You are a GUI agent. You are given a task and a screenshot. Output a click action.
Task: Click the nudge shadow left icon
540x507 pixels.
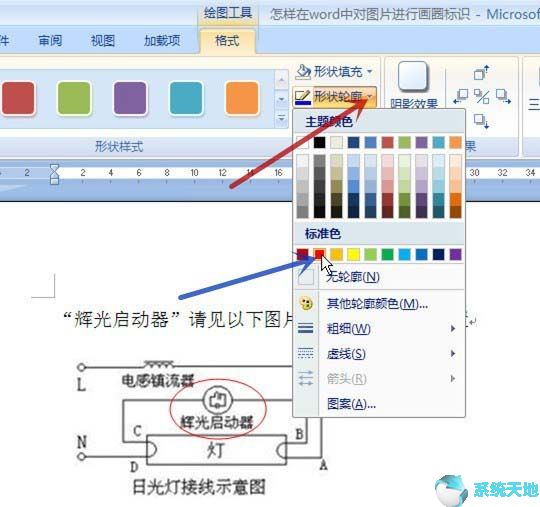point(460,96)
